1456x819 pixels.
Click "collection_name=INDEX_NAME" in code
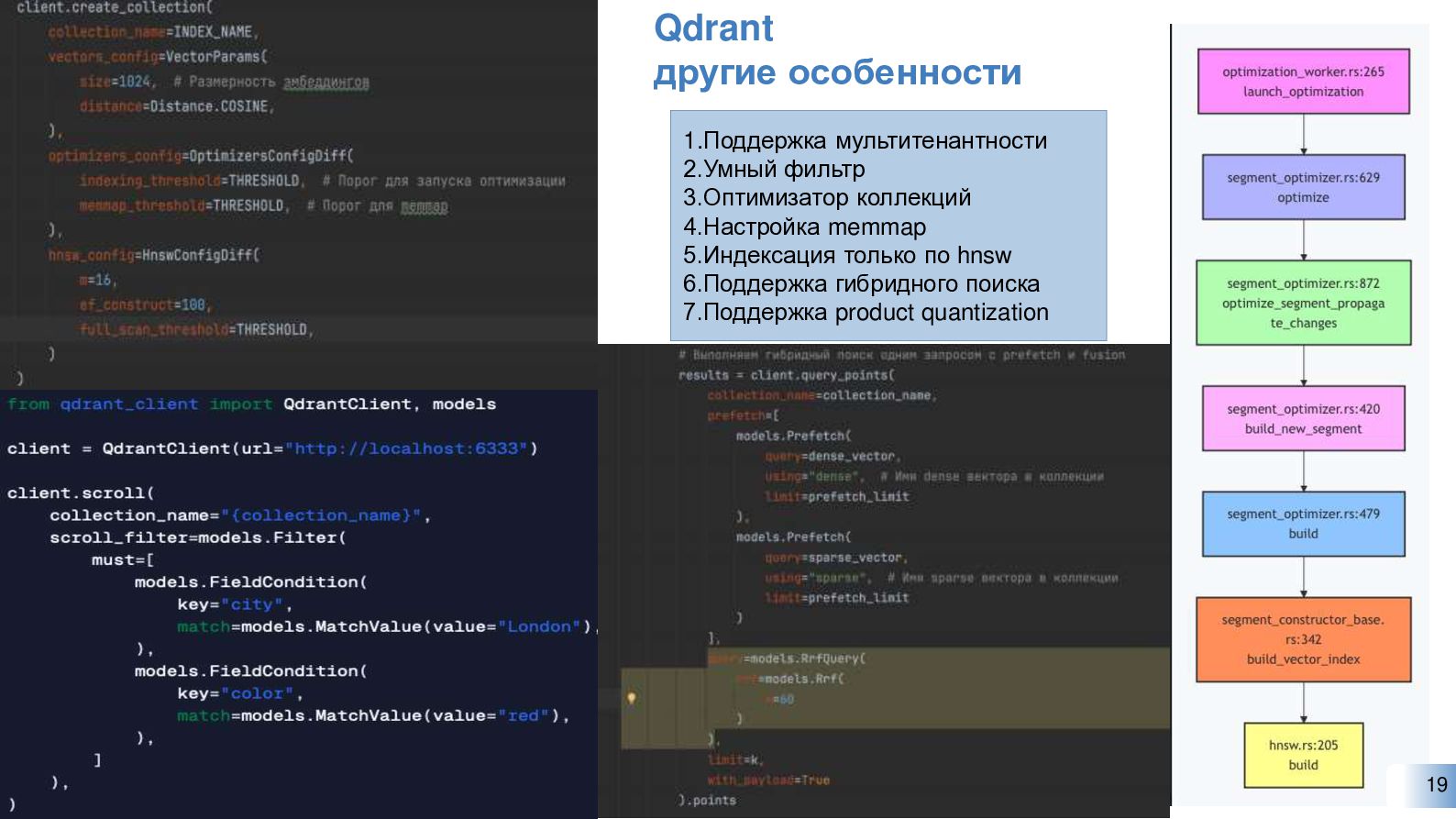152,32
